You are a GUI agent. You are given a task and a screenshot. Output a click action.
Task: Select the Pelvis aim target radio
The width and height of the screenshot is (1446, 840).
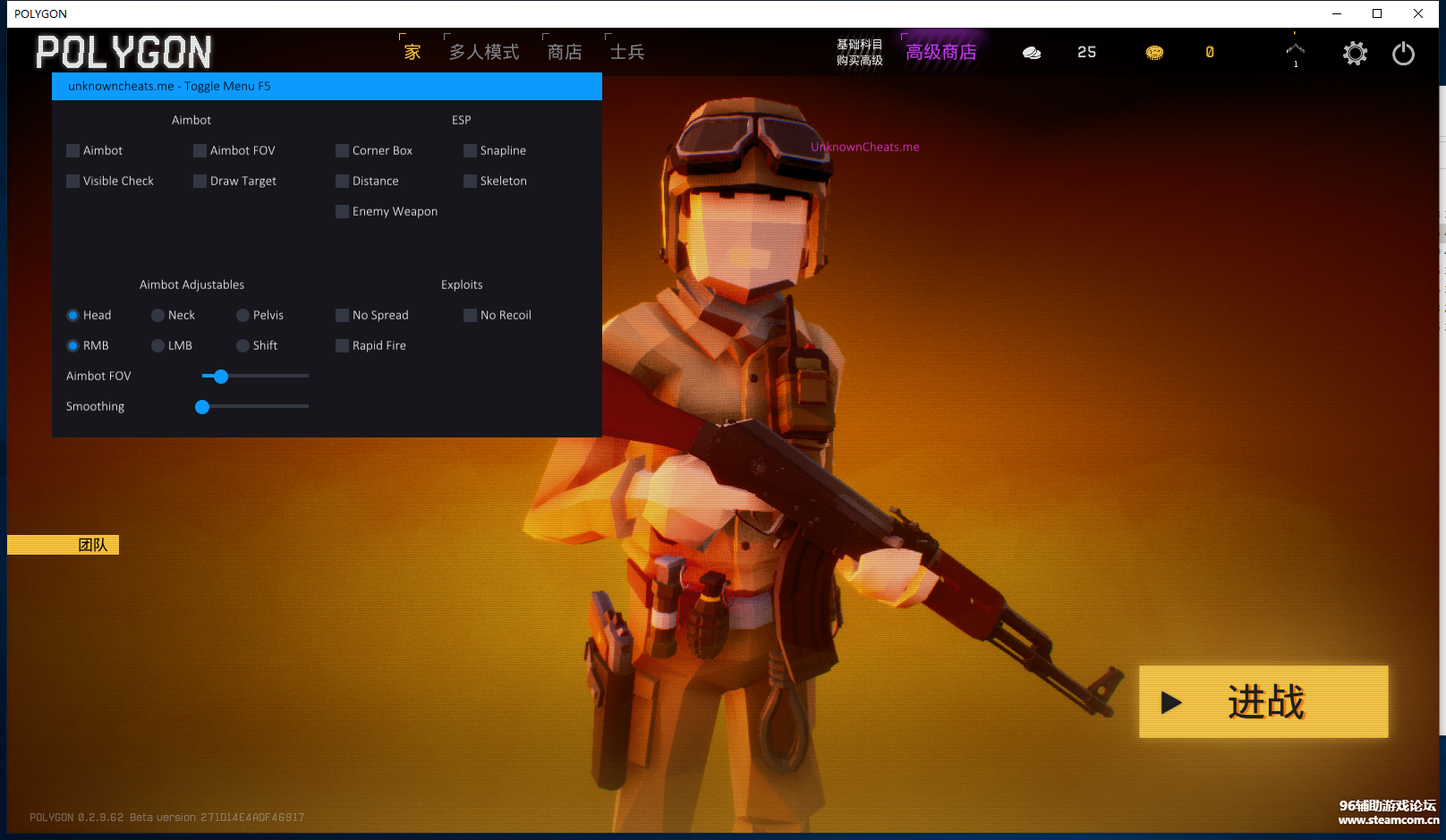click(242, 316)
